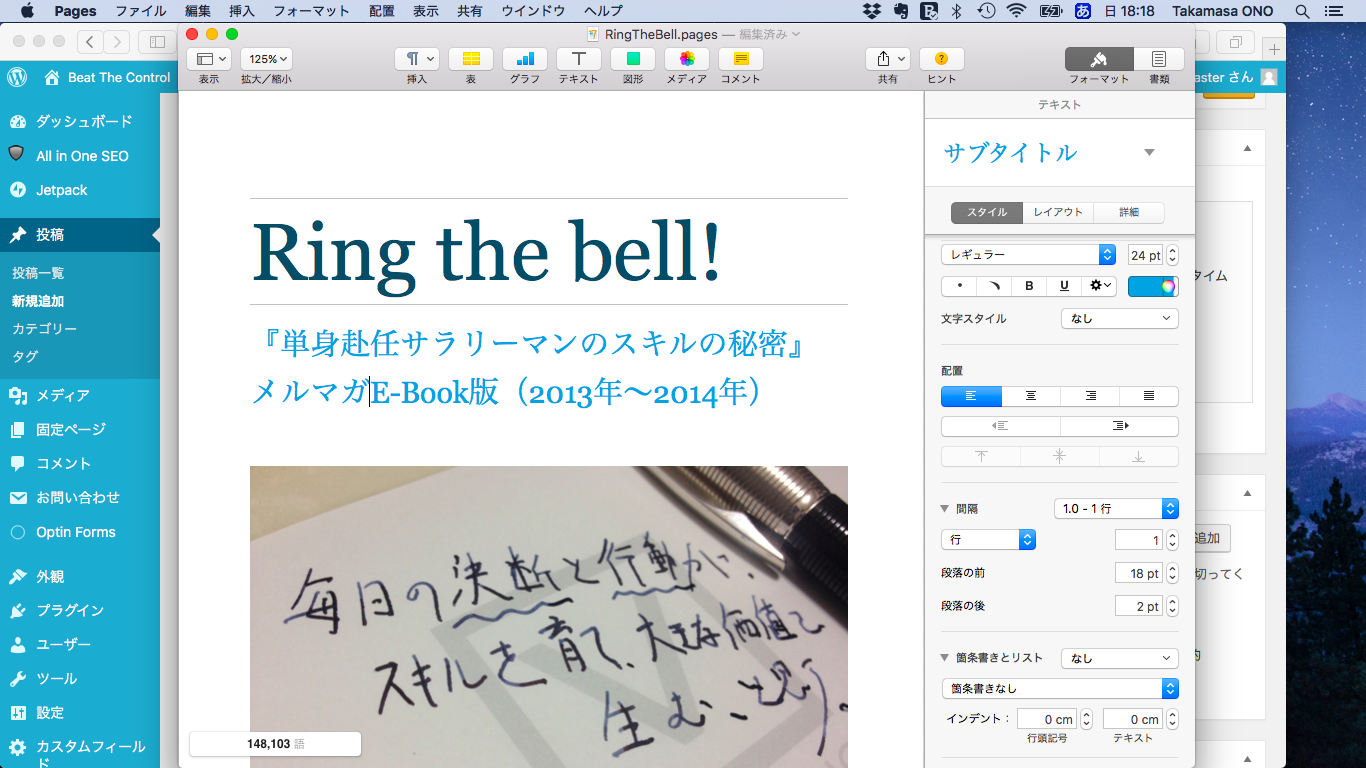Screen dimensions: 1366x768
Task: Open the 文字スタイル dropdown set to なし
Action: pyautogui.click(x=1120, y=319)
